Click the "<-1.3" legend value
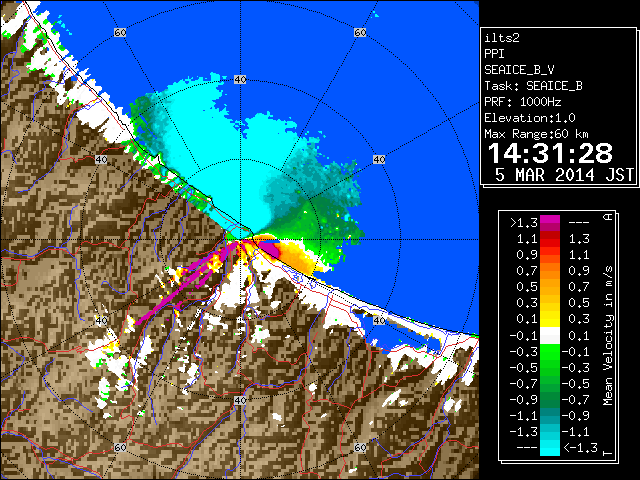This screenshot has height=480, width=640. 580,447
